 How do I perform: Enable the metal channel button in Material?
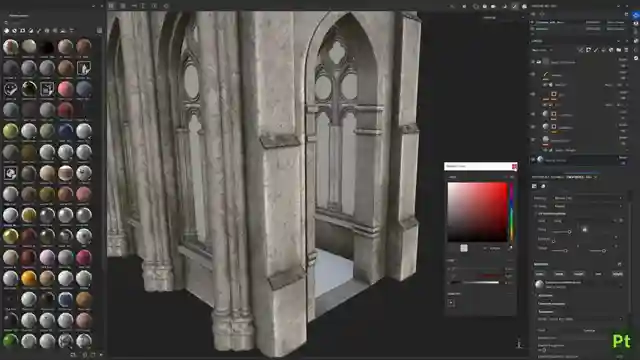tap(559, 274)
